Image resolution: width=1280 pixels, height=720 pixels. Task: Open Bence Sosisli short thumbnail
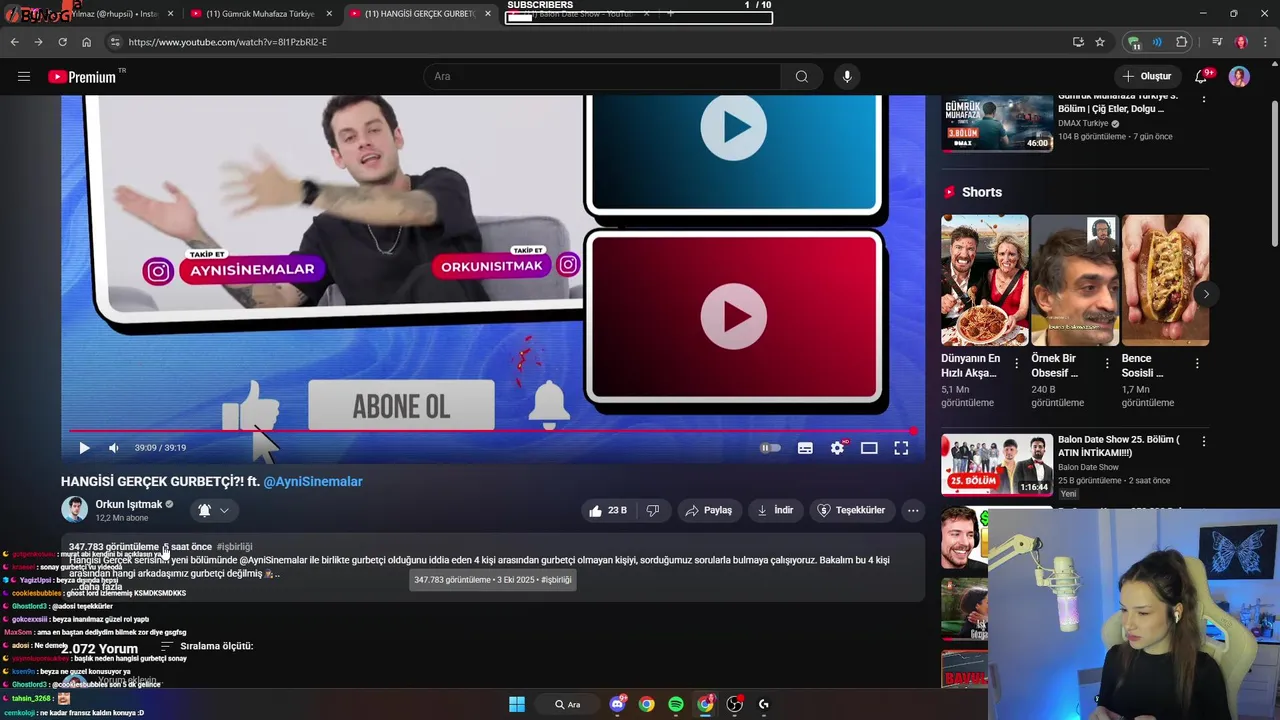coord(1165,280)
